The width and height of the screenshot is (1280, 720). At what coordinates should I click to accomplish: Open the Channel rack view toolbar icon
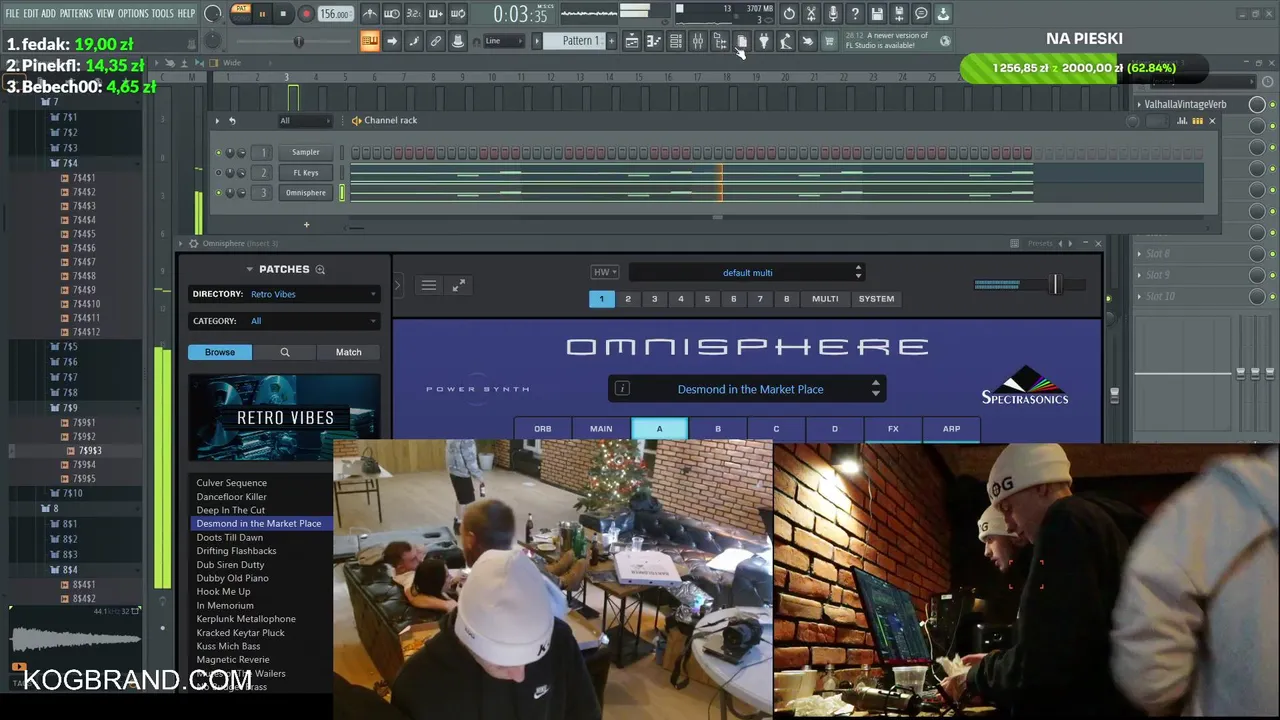click(x=676, y=41)
